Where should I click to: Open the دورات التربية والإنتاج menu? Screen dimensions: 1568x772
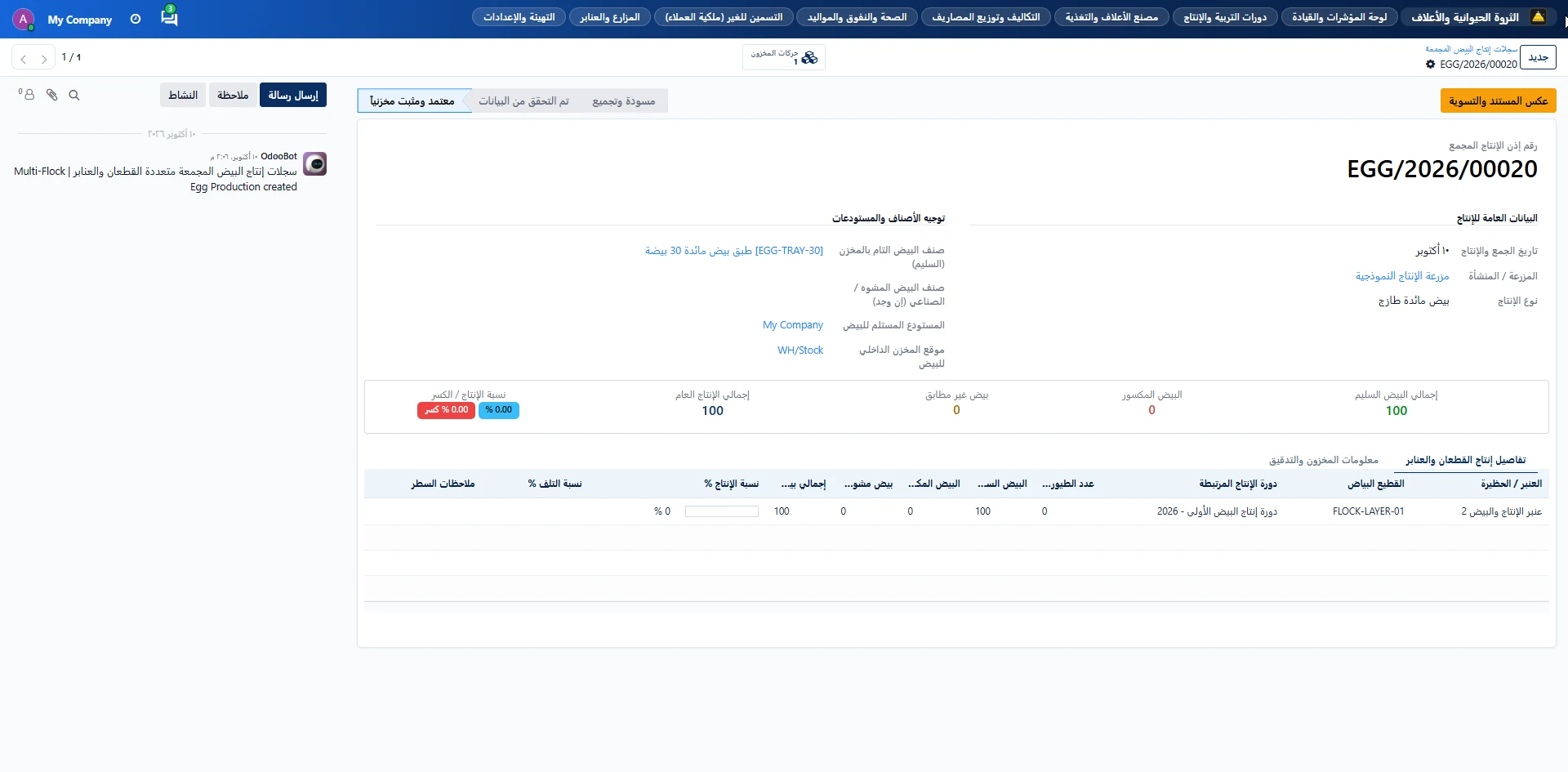1225,17
